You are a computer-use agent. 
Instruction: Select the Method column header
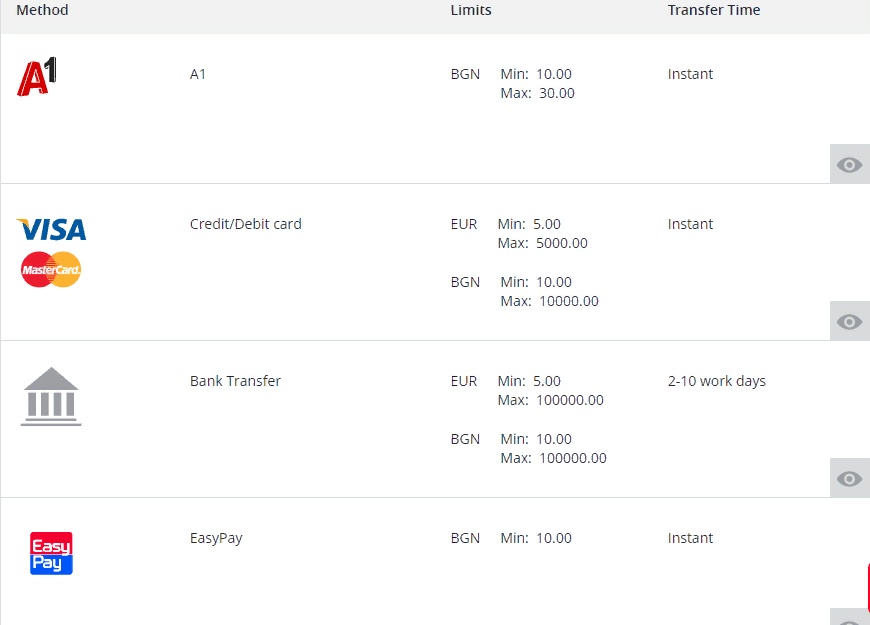pos(42,10)
